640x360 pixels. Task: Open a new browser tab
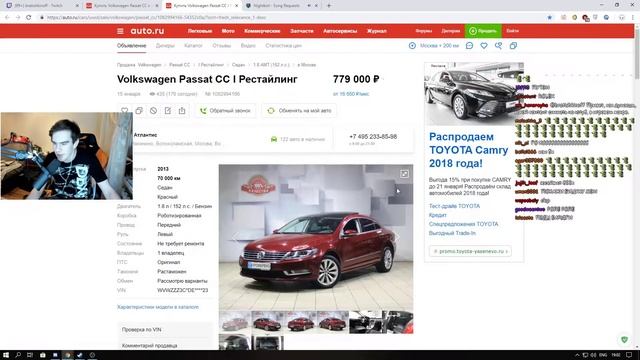point(329,6)
